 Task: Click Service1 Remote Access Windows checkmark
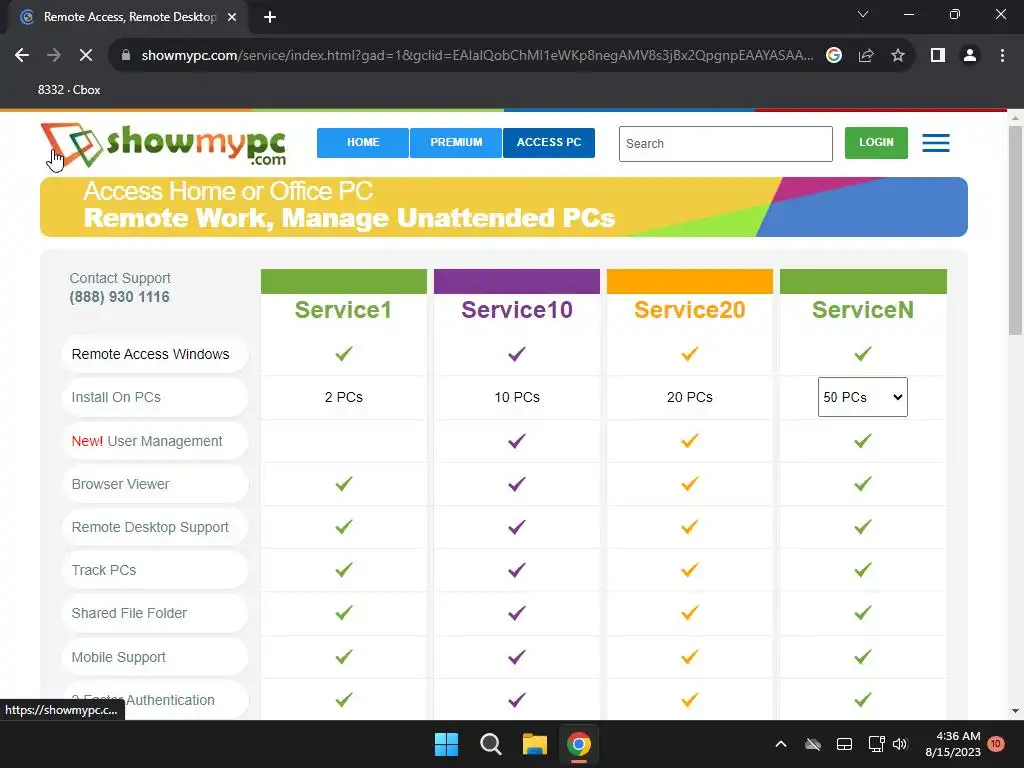click(x=344, y=354)
